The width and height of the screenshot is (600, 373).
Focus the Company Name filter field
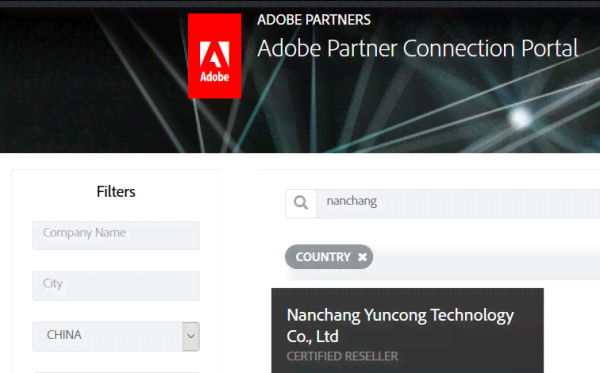point(116,235)
